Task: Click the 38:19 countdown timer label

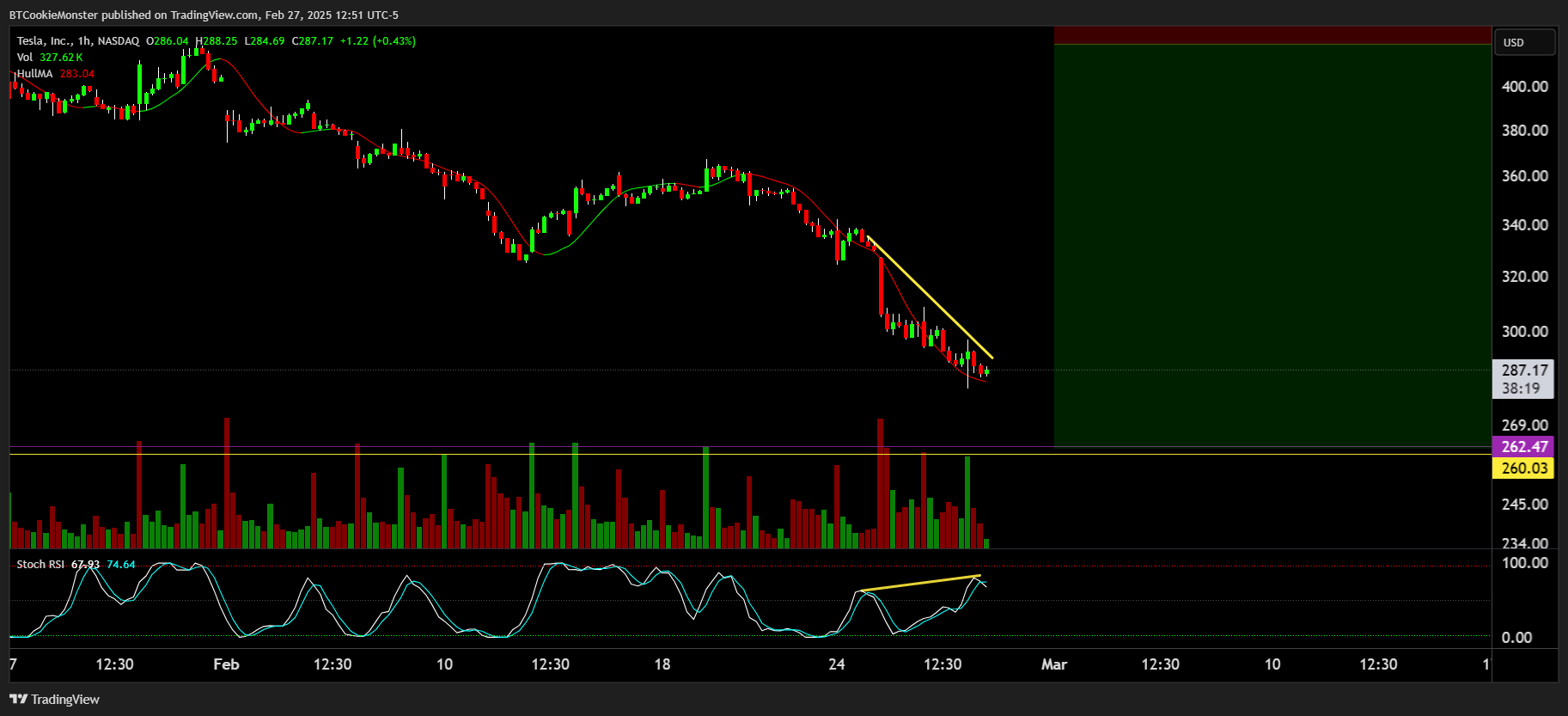Action: [x=1521, y=389]
